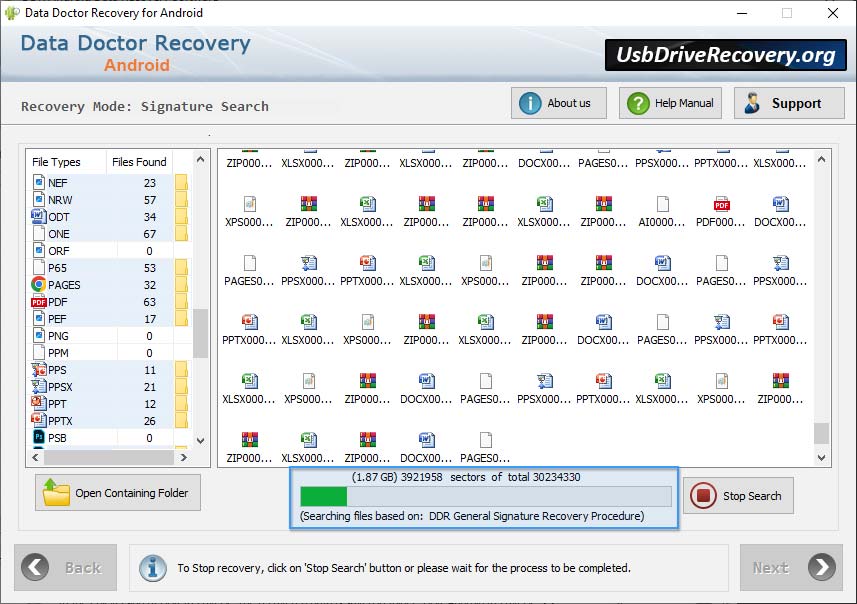
Task: Click the recovered files grid scrollbar thumb
Action: [821, 433]
